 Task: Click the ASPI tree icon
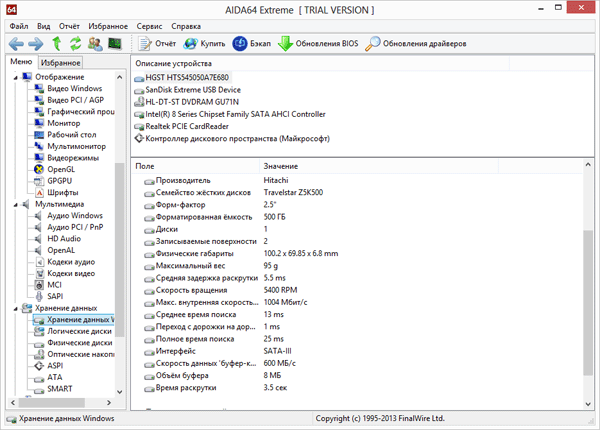(x=39, y=366)
